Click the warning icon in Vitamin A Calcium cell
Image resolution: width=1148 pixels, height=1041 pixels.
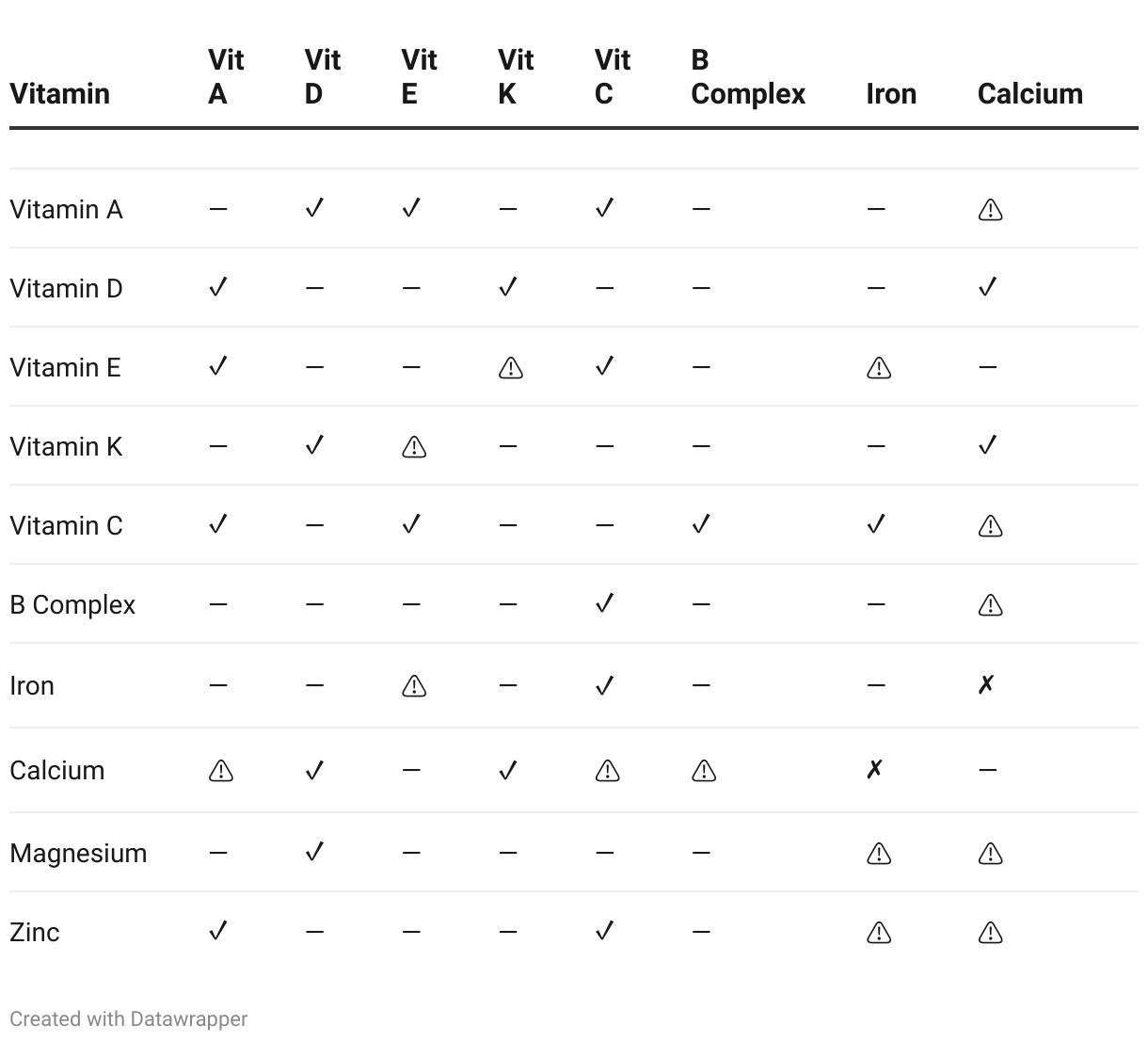990,210
